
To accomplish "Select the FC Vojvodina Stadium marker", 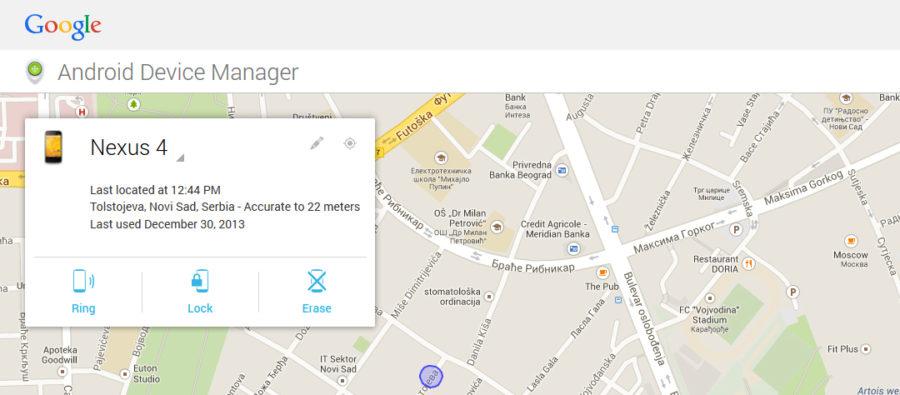I will [710, 299].
